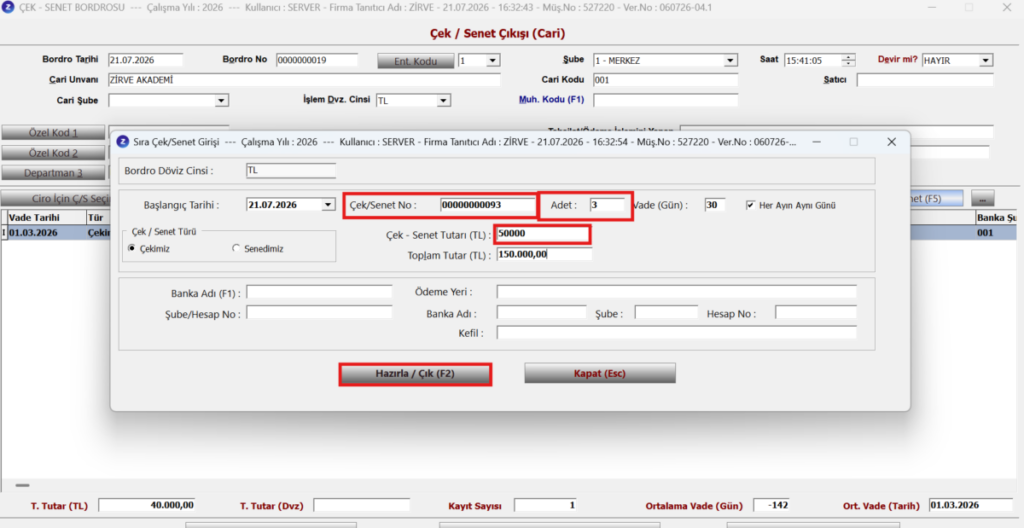Minimize the Sıra Çek/Senet Girişi dialog

point(816,142)
